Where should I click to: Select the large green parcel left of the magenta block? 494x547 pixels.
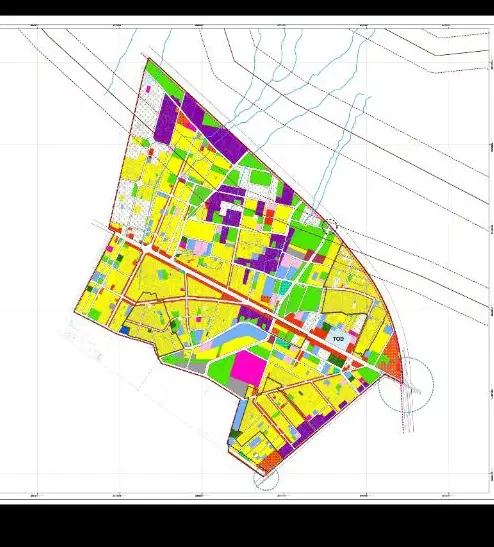(220, 369)
